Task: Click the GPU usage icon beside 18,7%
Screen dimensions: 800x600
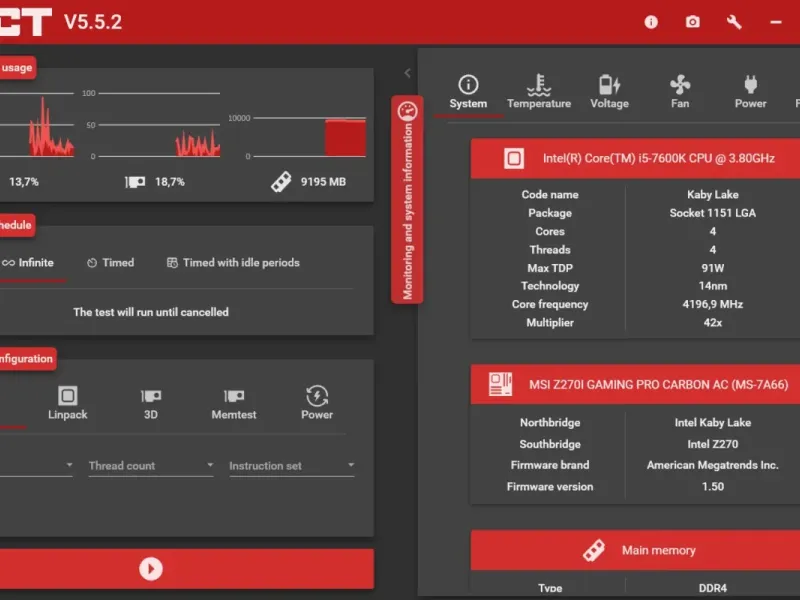Action: click(x=135, y=182)
